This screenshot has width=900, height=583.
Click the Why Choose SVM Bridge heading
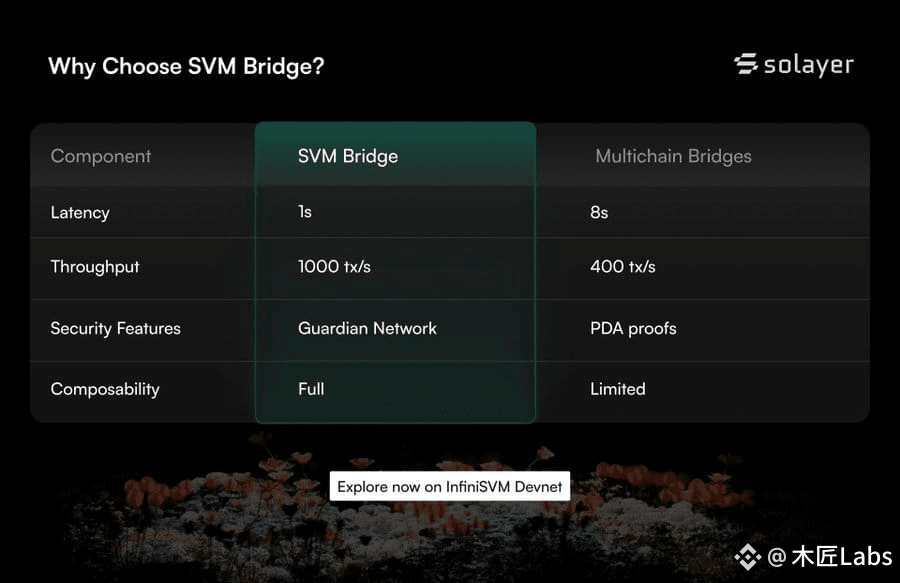pos(187,67)
